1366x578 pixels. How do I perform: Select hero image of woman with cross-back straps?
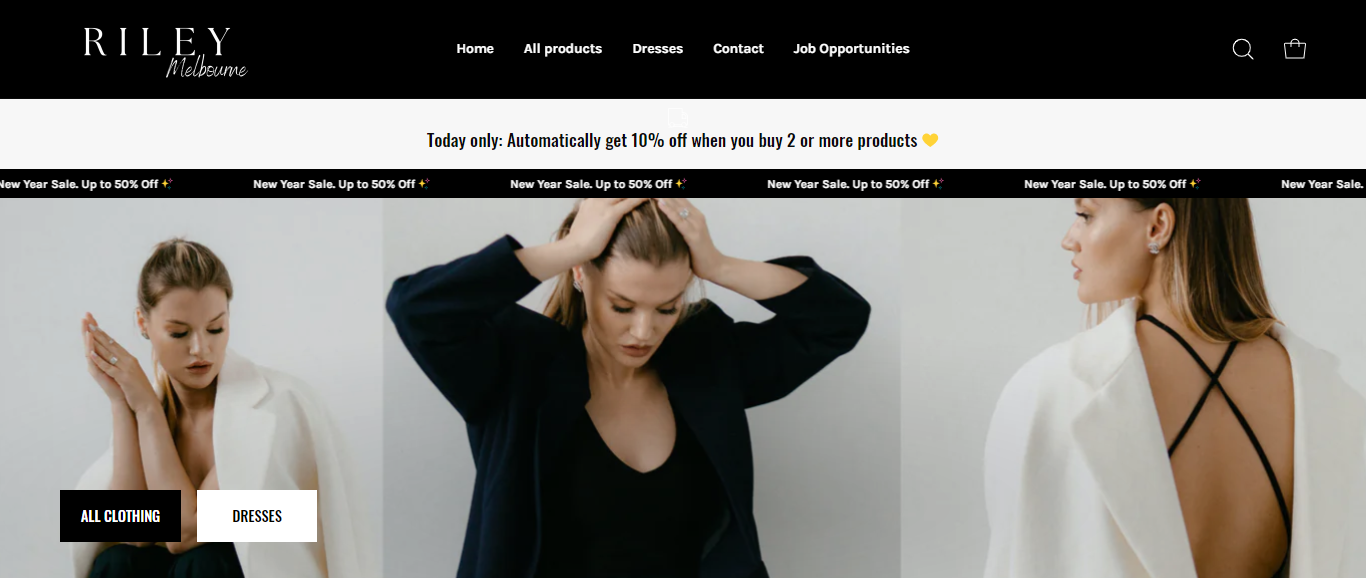1133,388
